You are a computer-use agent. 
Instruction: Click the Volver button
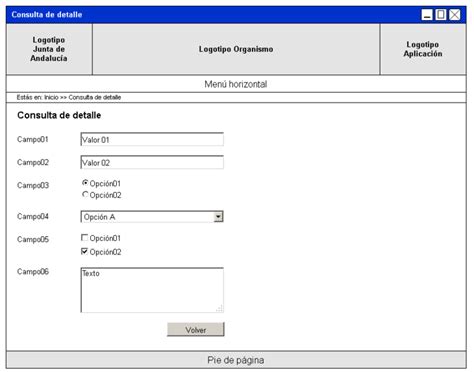(x=196, y=330)
